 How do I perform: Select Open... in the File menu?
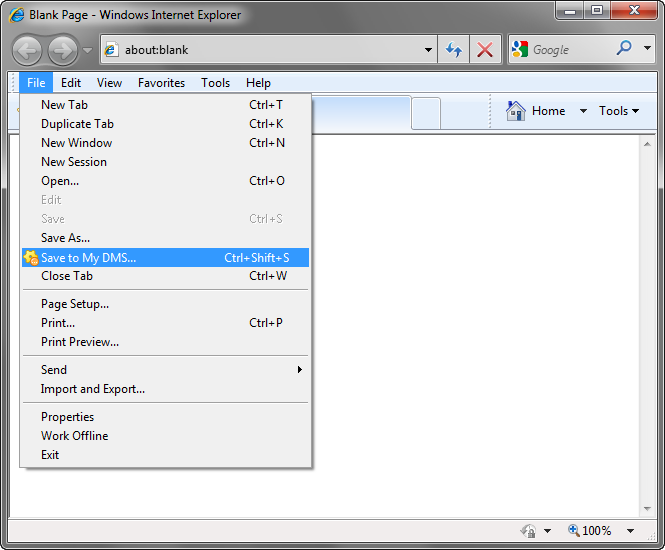(165, 181)
